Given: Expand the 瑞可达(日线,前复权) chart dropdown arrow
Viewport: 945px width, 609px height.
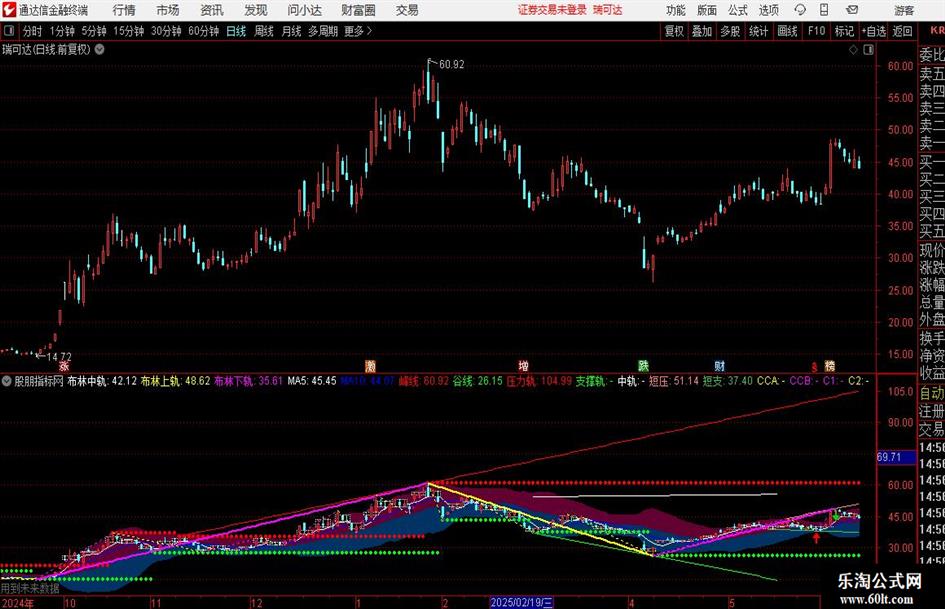Looking at the screenshot, I should pyautogui.click(x=99, y=49).
